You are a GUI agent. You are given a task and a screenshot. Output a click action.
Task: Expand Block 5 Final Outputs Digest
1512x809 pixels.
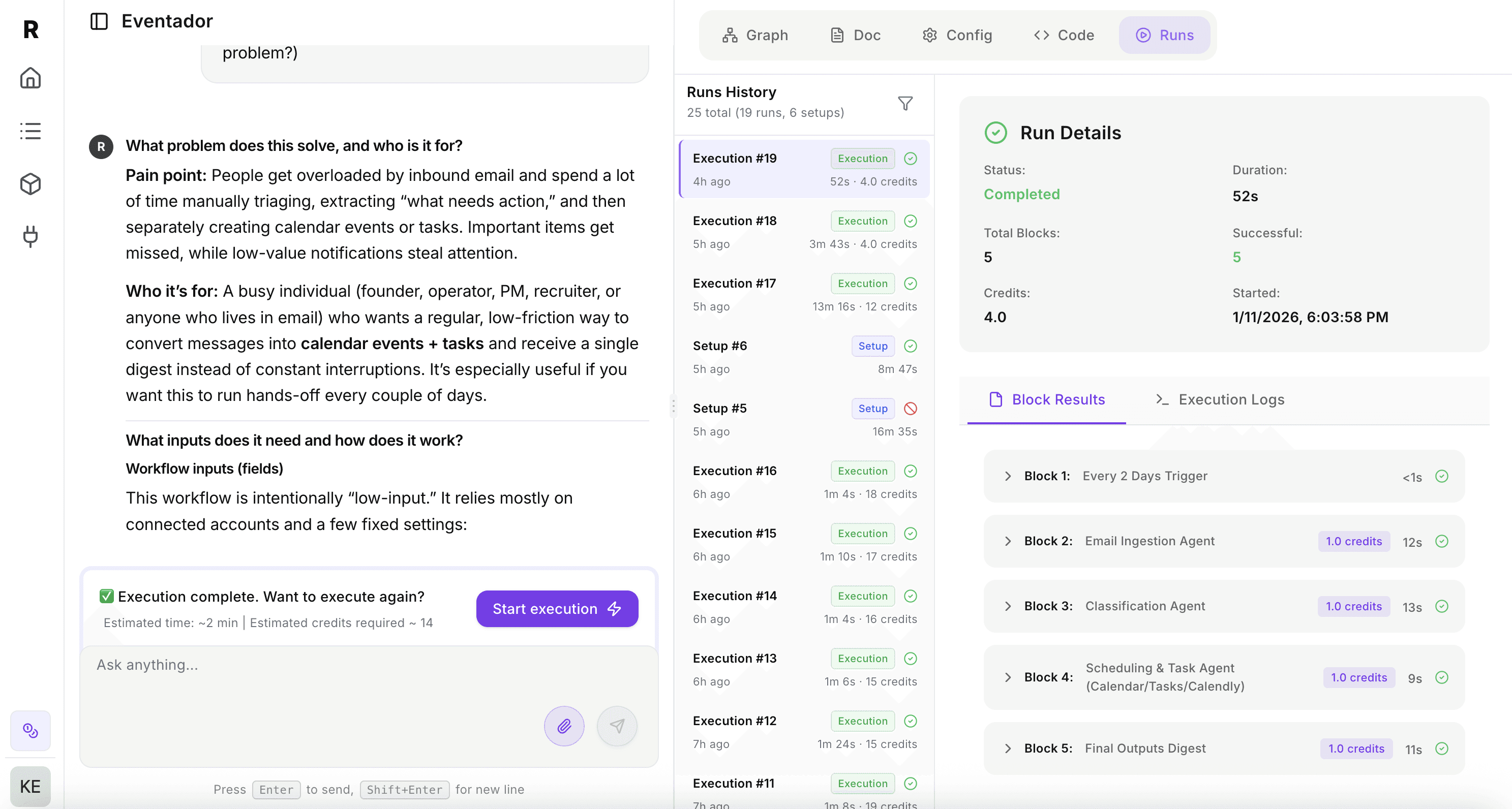[1008, 748]
